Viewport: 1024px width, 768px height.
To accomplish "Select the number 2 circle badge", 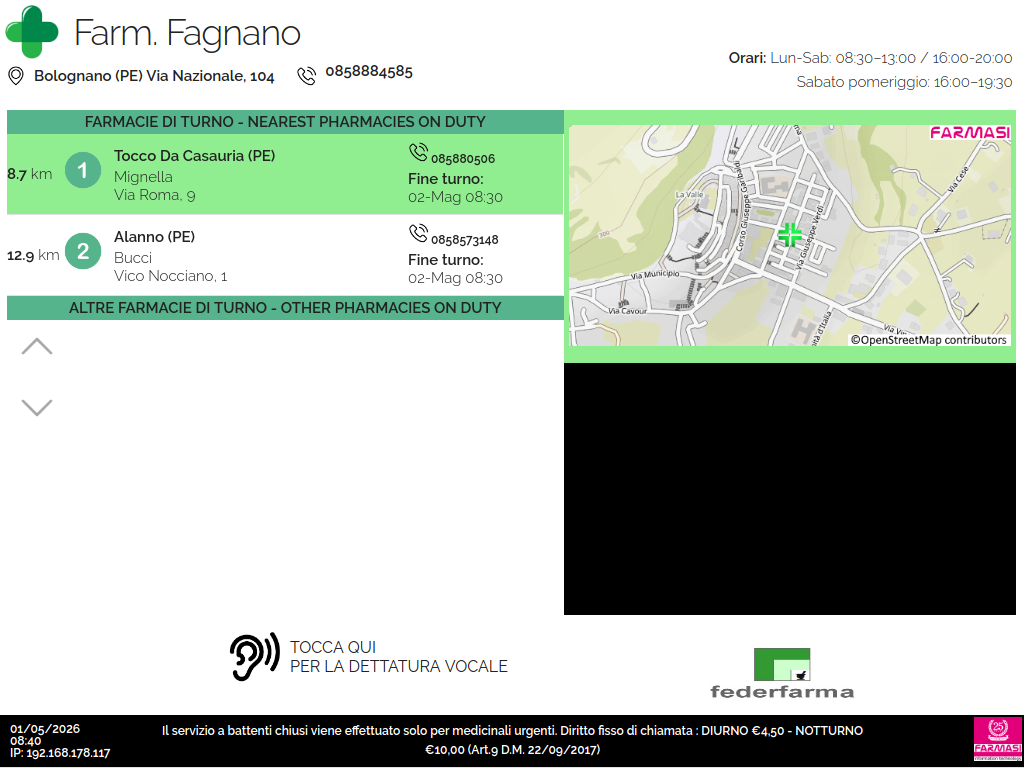I will click(83, 251).
